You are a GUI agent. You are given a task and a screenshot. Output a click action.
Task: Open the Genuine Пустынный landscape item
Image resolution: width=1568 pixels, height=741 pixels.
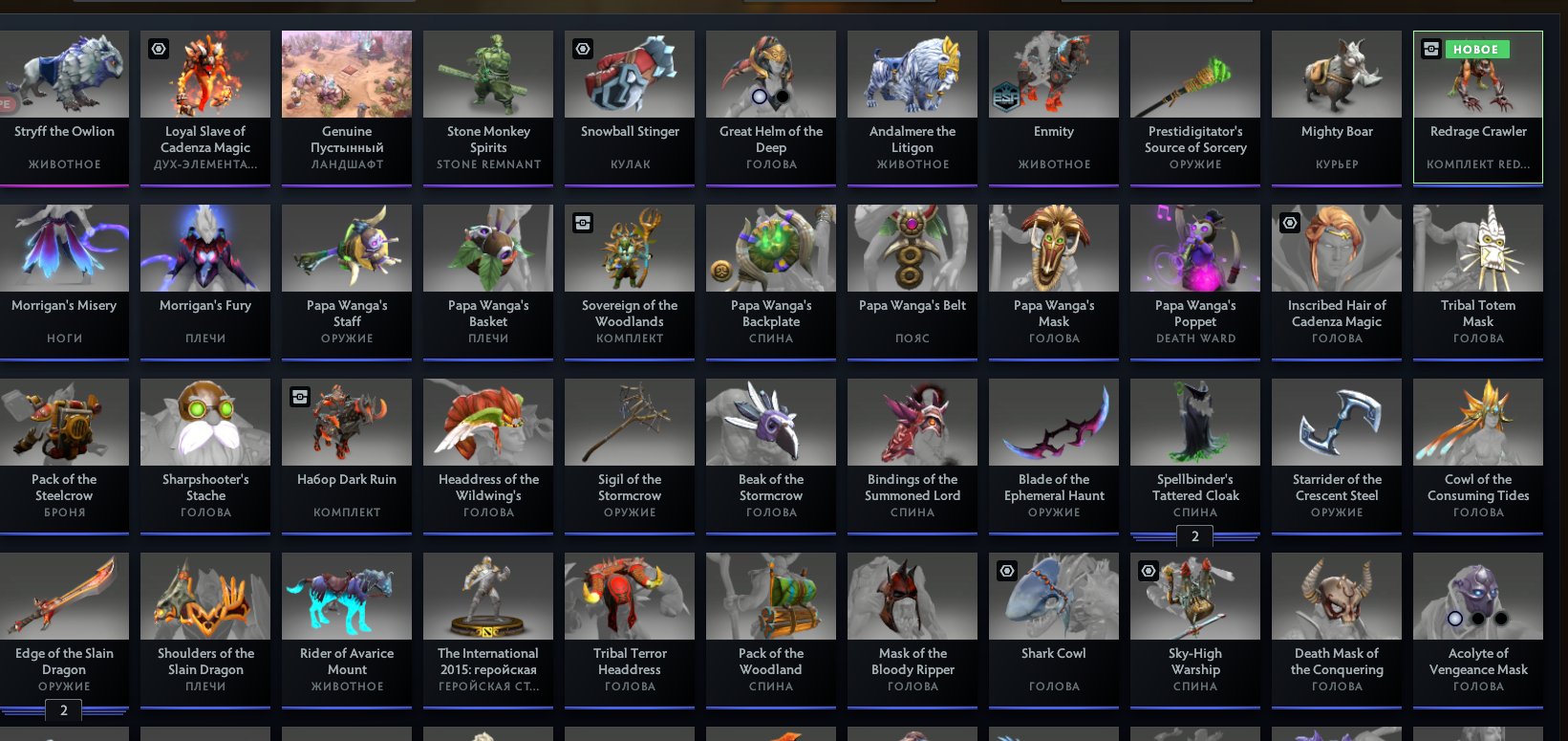(347, 107)
